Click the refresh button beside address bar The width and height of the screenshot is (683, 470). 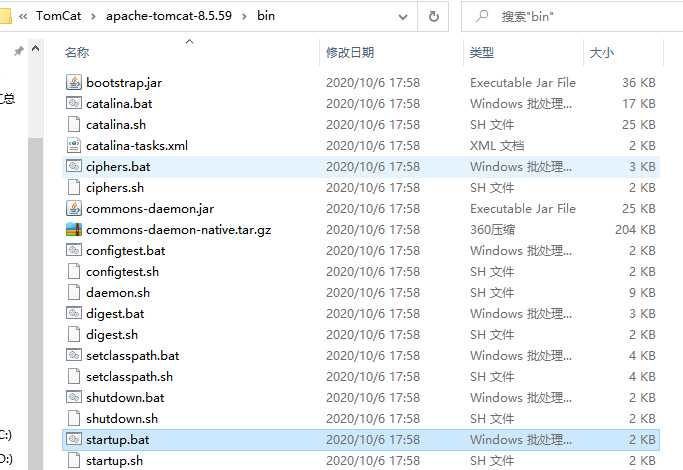click(433, 17)
